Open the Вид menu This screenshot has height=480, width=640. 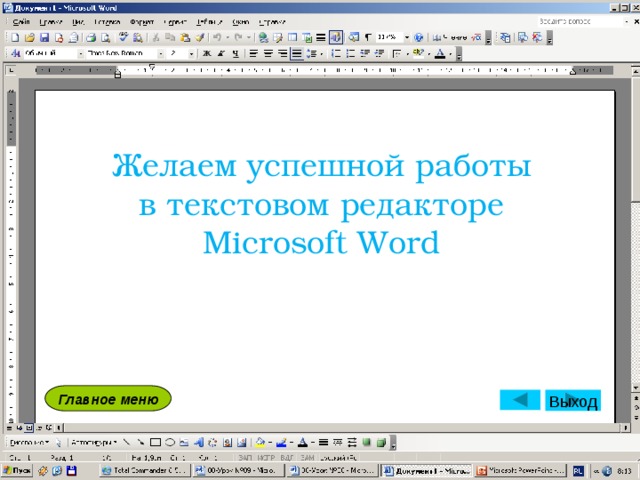click(x=78, y=22)
